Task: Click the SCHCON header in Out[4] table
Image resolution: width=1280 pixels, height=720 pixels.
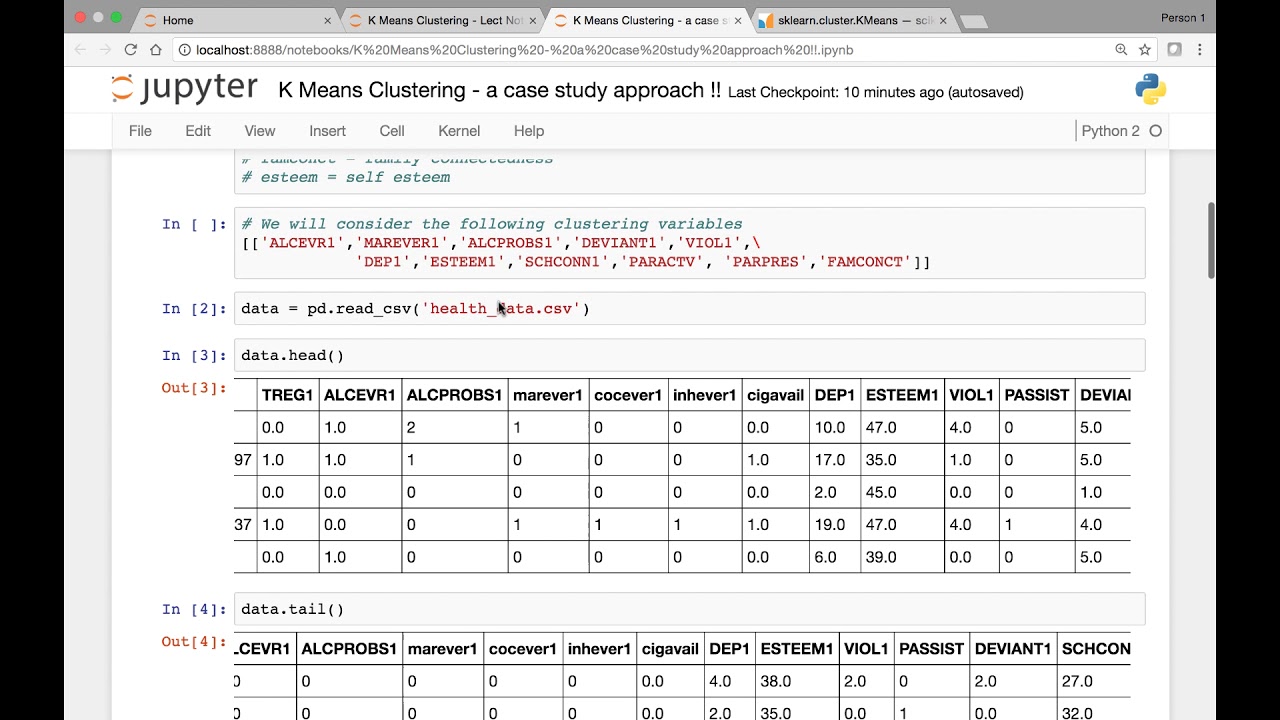Action: coord(1096,649)
